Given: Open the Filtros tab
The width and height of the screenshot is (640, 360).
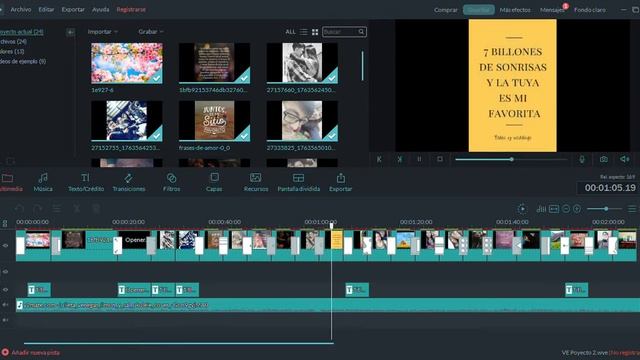Looking at the screenshot, I should click(x=171, y=182).
